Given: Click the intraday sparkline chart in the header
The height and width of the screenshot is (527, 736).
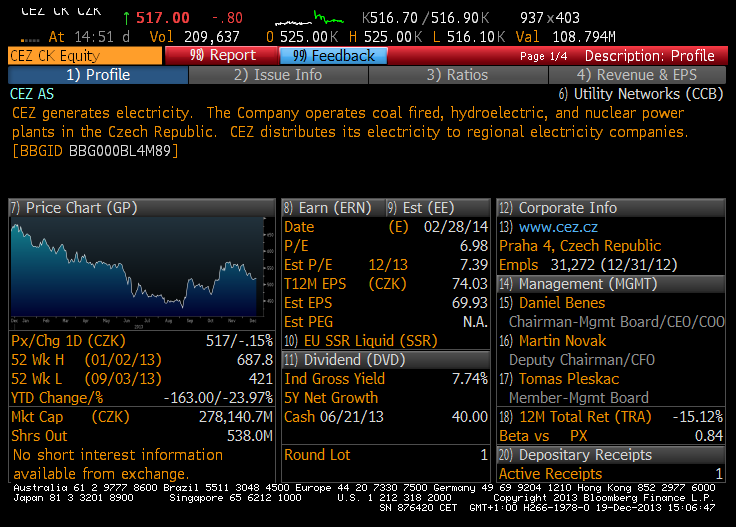Looking at the screenshot, I should tap(310, 19).
